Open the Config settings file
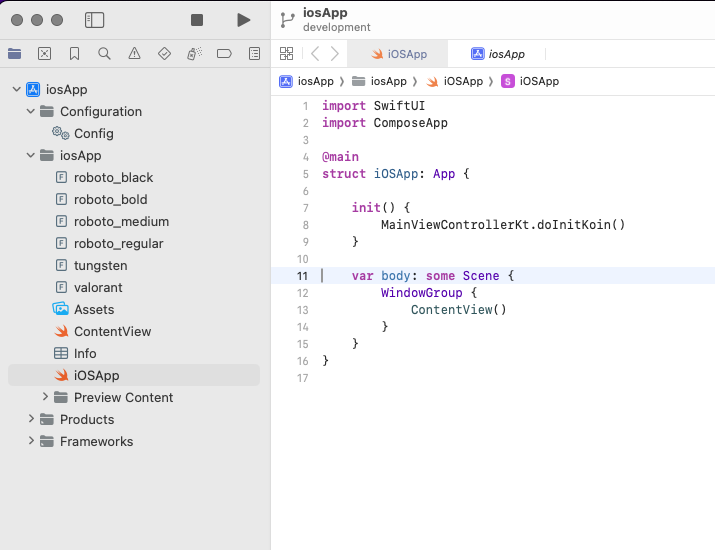715x550 pixels. tap(134, 134)
